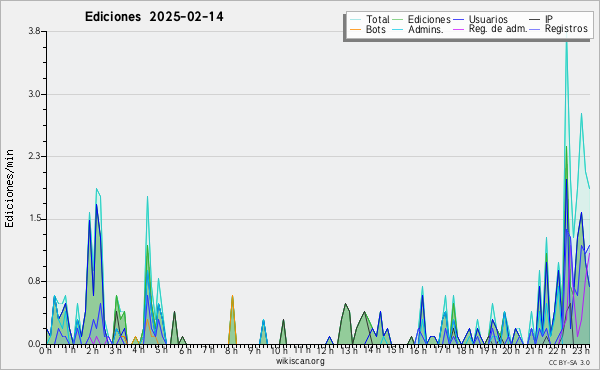600x370 pixels.
Task: Click the Reg. de adm. purple line swatch
Action: tap(458, 29)
